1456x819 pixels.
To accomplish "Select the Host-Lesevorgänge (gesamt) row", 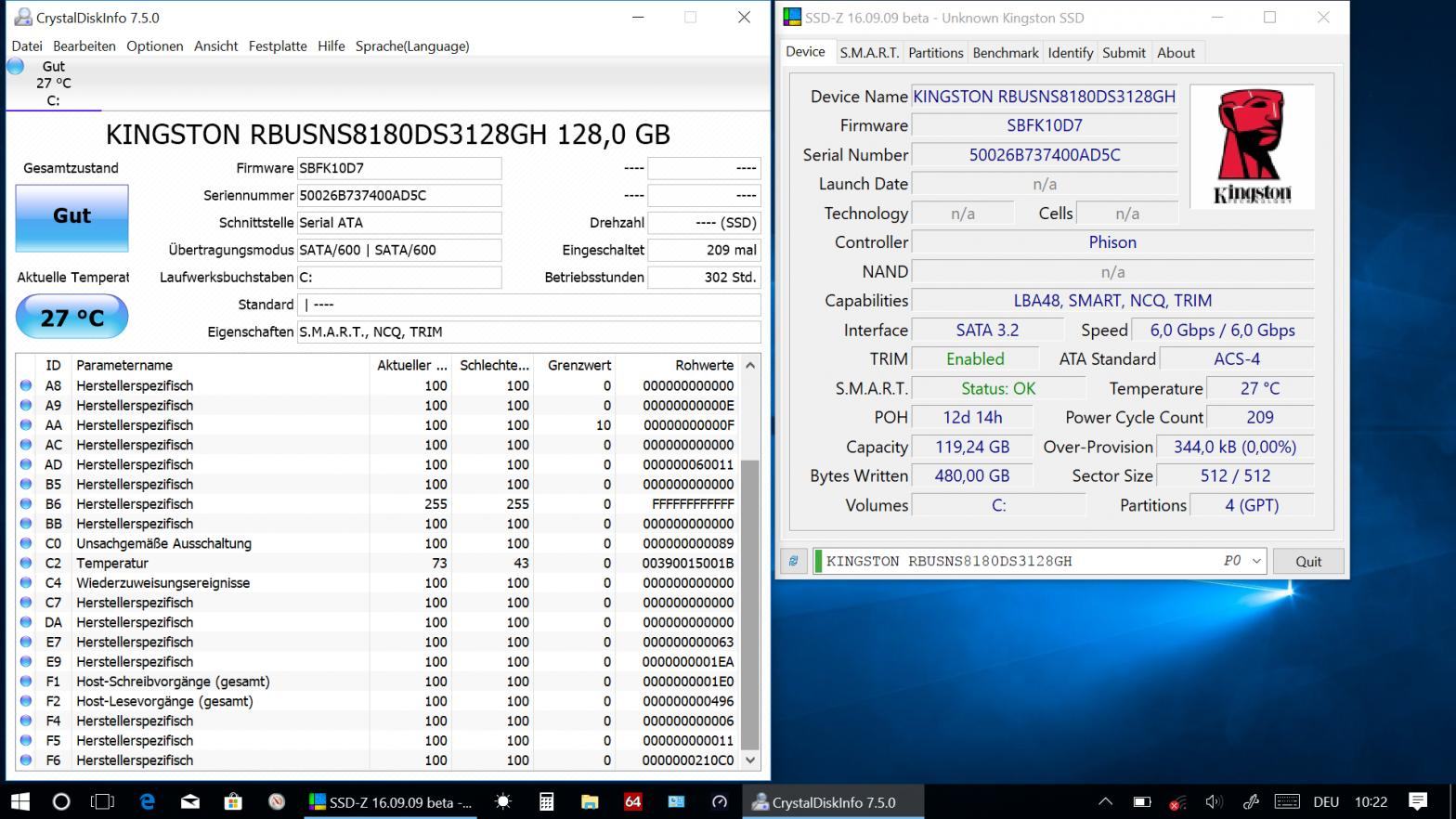I will point(377,701).
